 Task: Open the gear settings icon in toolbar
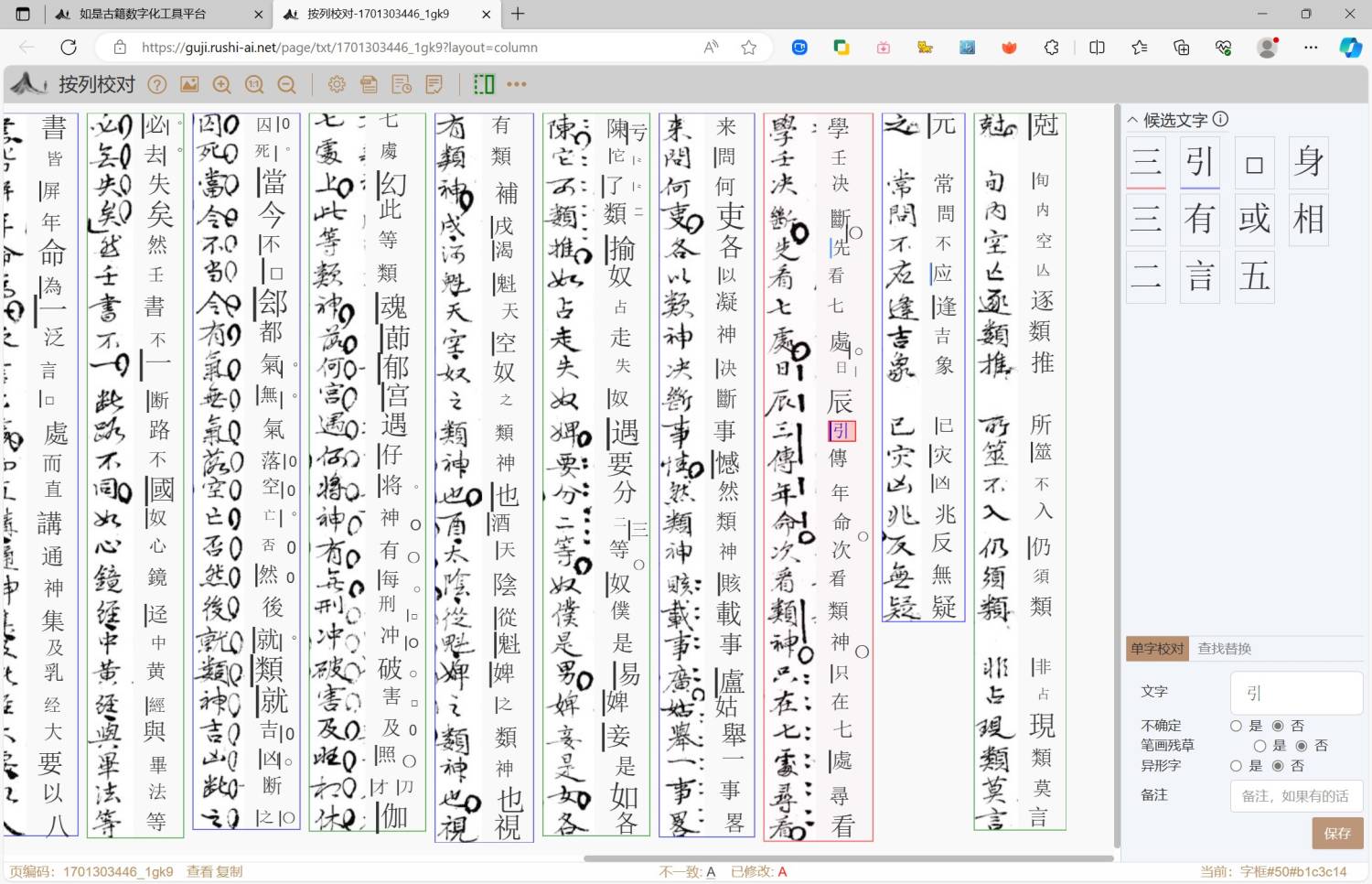point(337,84)
